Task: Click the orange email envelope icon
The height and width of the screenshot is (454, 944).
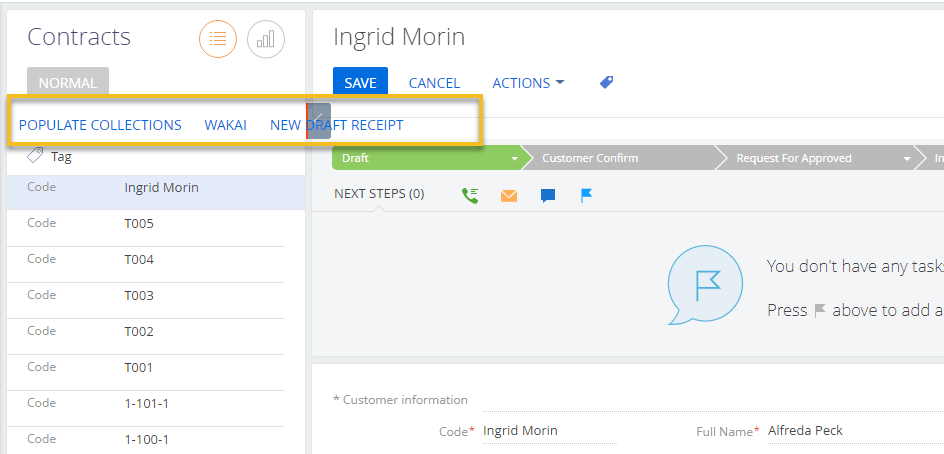Action: point(509,195)
